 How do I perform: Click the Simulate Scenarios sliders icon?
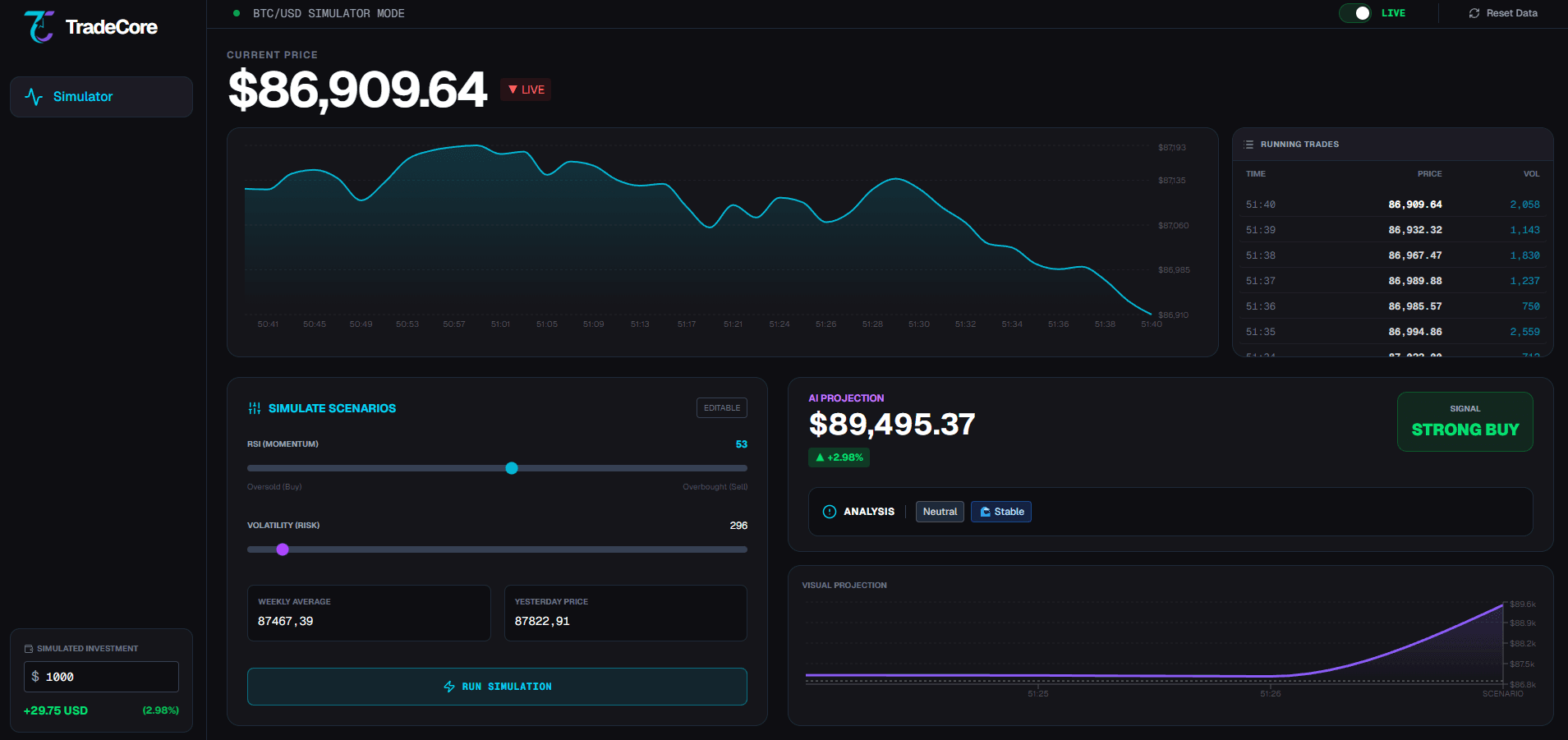[255, 408]
